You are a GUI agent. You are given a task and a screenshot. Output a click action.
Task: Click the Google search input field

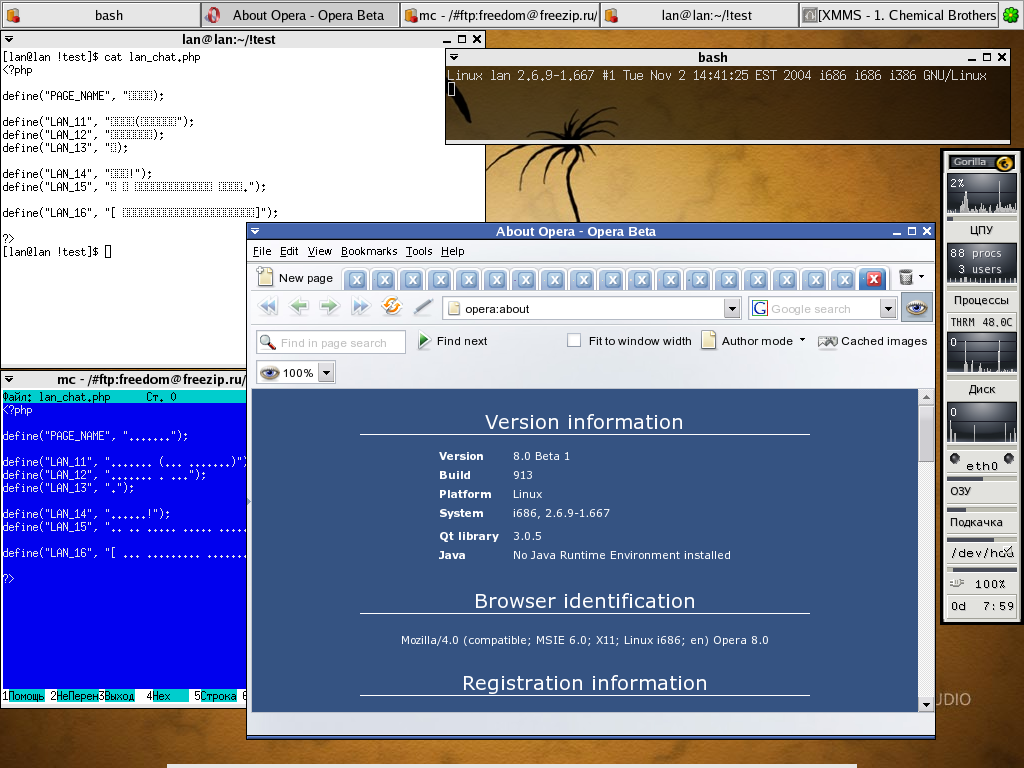823,309
